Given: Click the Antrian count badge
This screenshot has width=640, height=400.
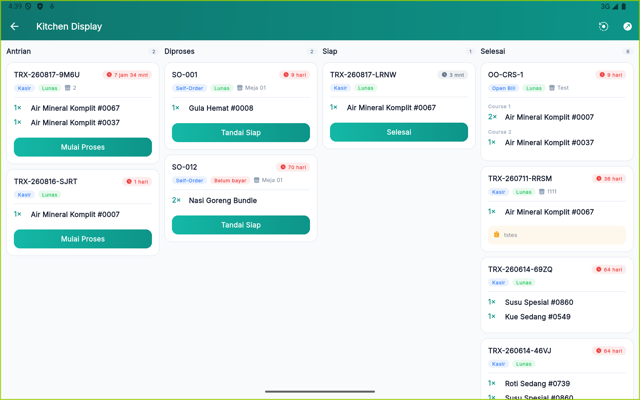Looking at the screenshot, I should 153,51.
